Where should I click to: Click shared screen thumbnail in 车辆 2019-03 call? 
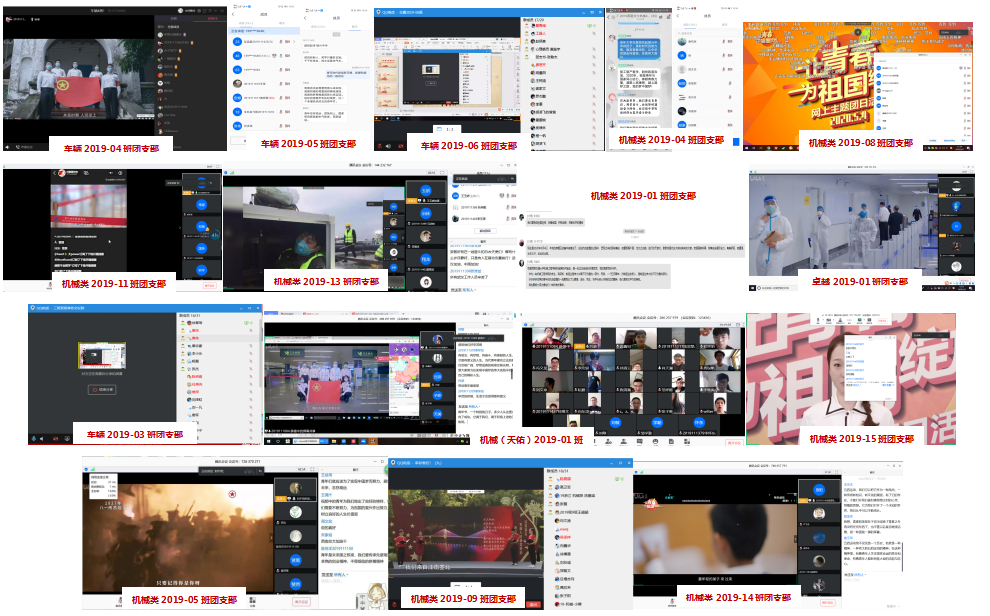click(100, 355)
